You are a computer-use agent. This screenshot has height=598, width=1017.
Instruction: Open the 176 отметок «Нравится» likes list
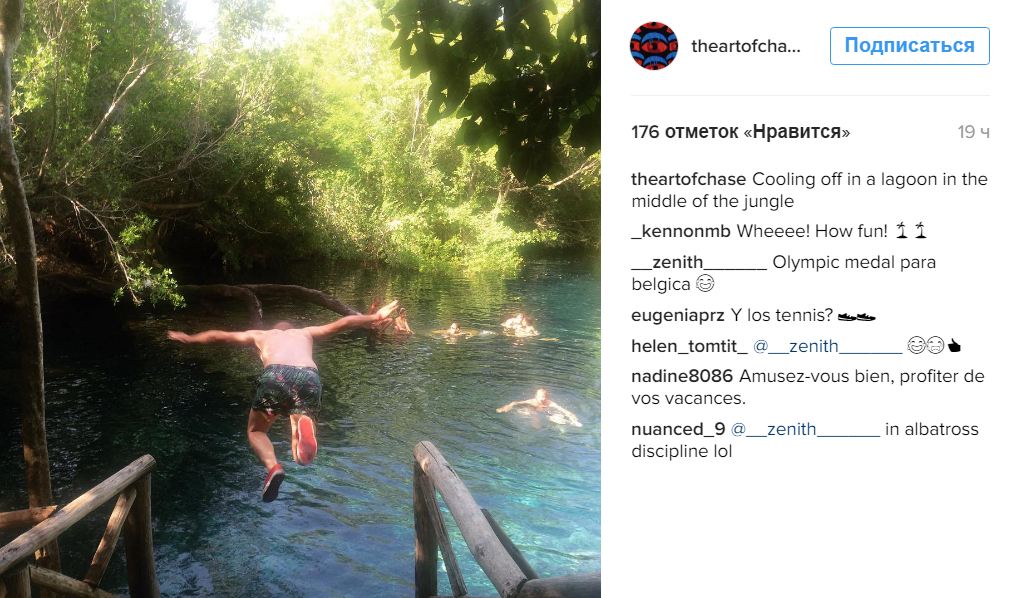[x=740, y=132]
